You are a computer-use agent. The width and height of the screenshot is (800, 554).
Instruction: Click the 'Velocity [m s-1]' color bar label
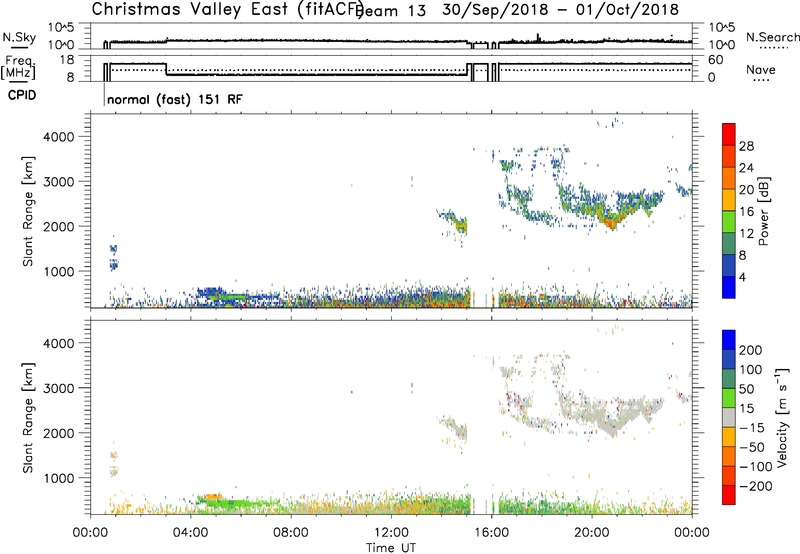click(x=782, y=417)
